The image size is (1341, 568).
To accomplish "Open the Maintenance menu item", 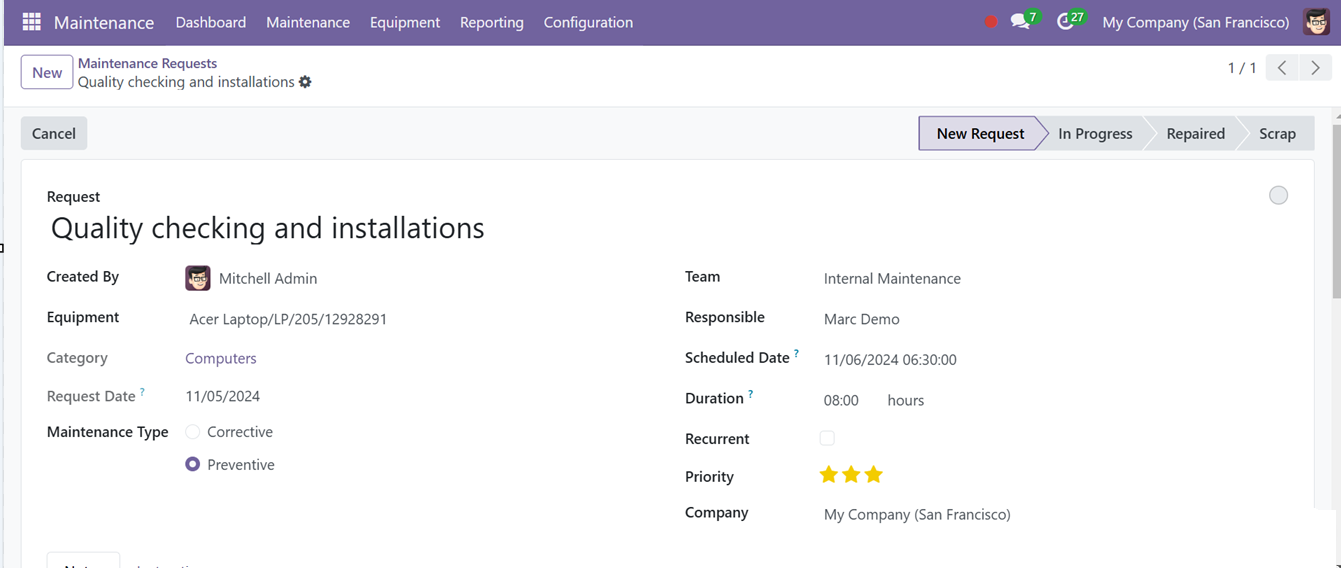I will (x=308, y=22).
